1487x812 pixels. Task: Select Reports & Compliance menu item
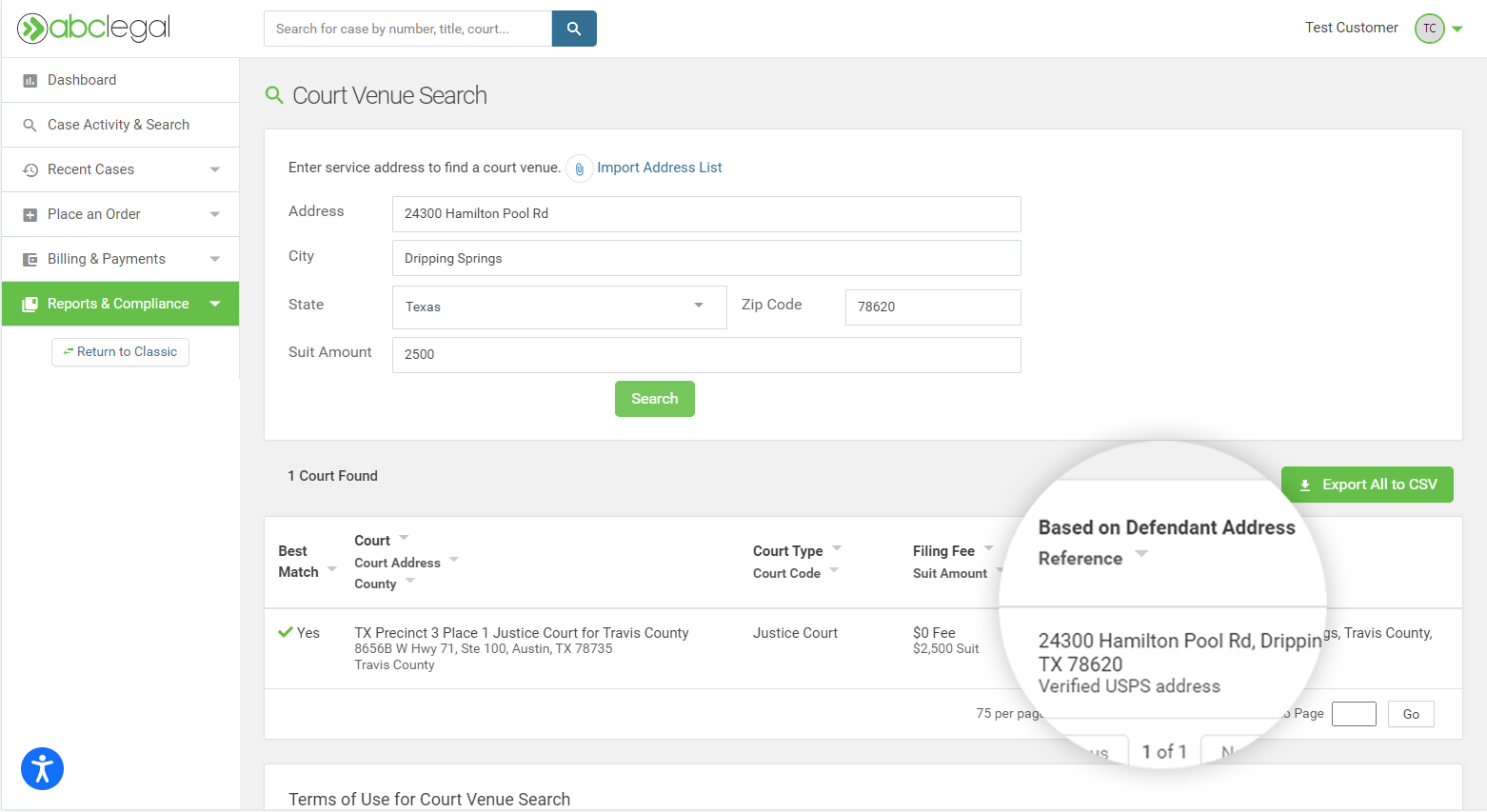click(x=118, y=304)
